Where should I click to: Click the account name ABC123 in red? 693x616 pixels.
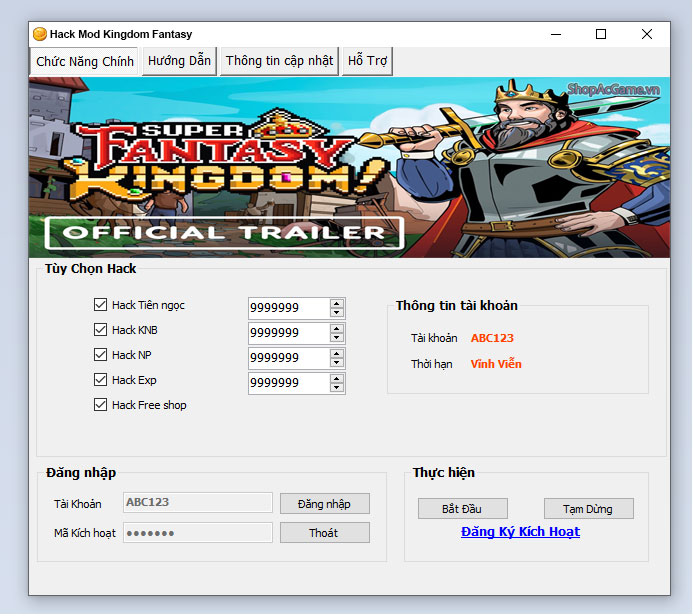point(492,338)
